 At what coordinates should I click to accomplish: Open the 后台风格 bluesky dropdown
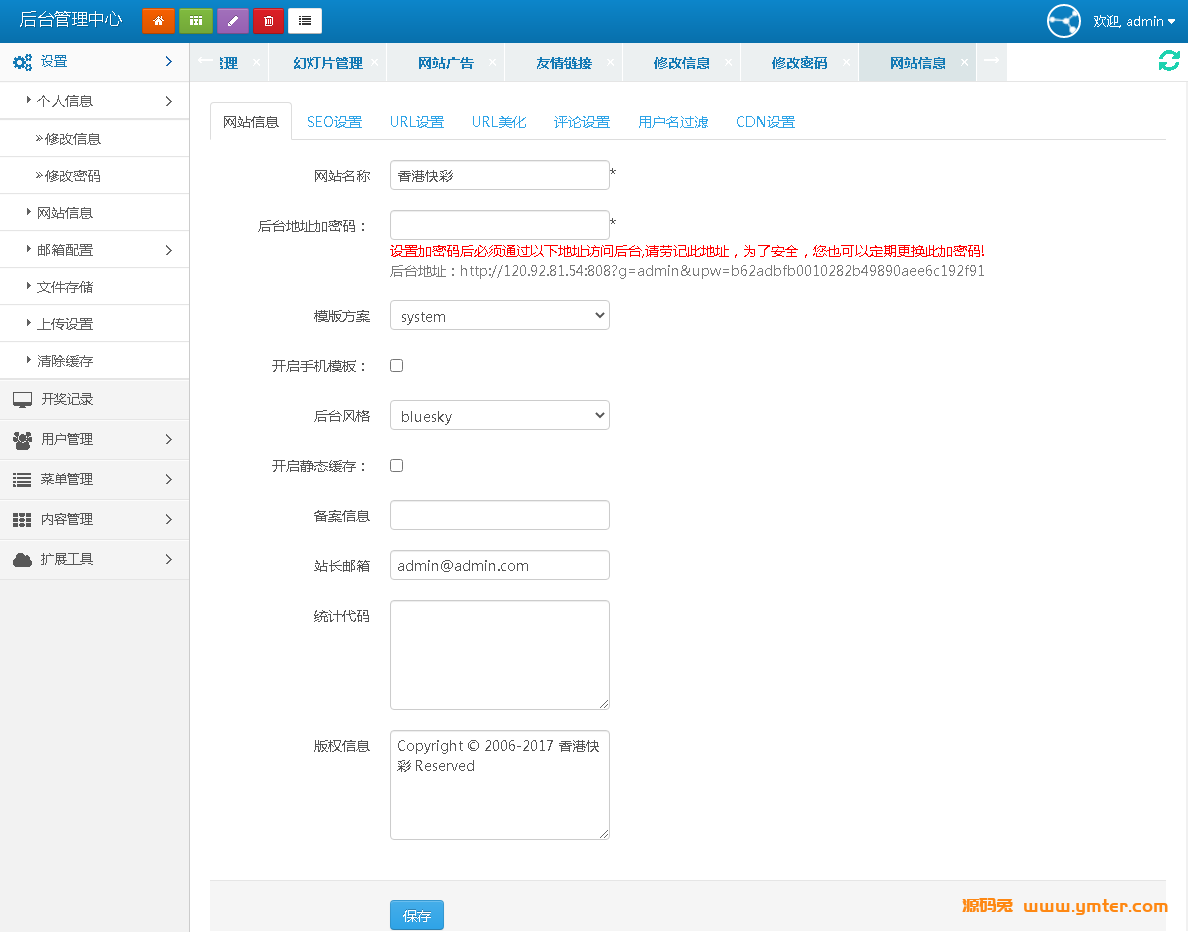[x=500, y=416]
